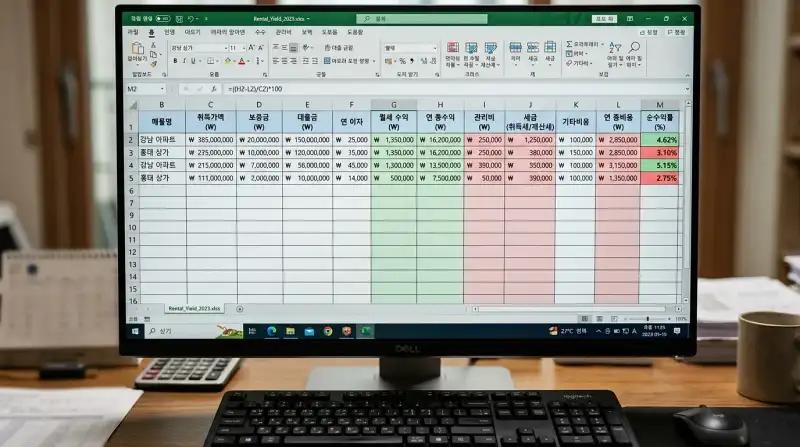This screenshot has height=447, width=800.
Task: Open Conditional Formatting in the ribbon
Action: coord(452,53)
